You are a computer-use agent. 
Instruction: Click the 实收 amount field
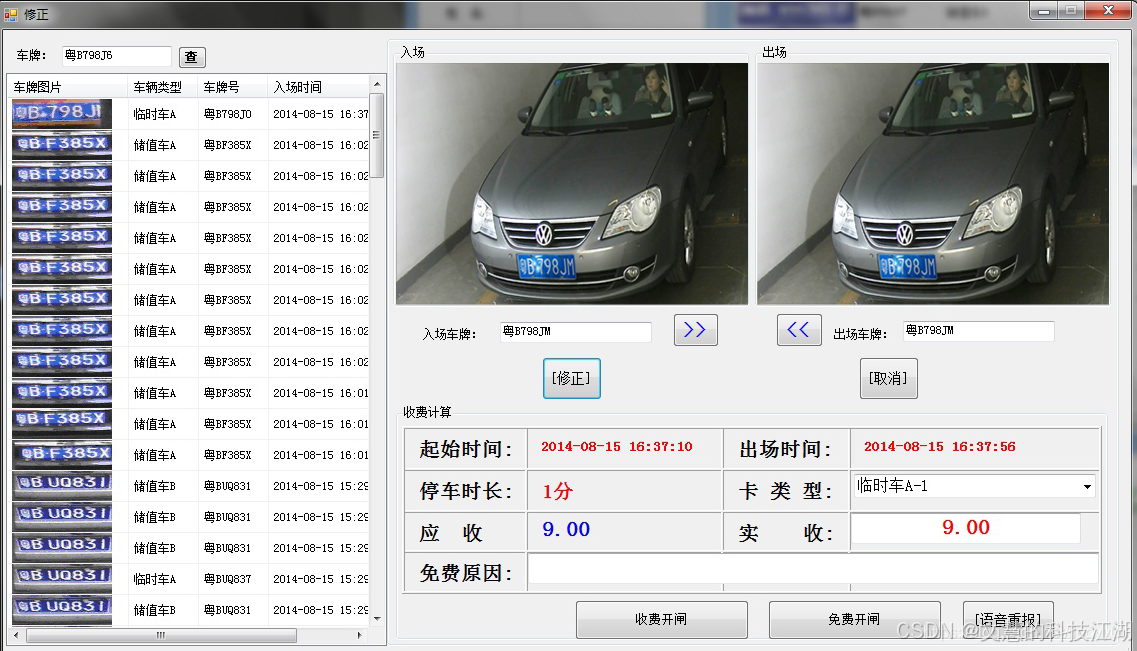point(966,528)
